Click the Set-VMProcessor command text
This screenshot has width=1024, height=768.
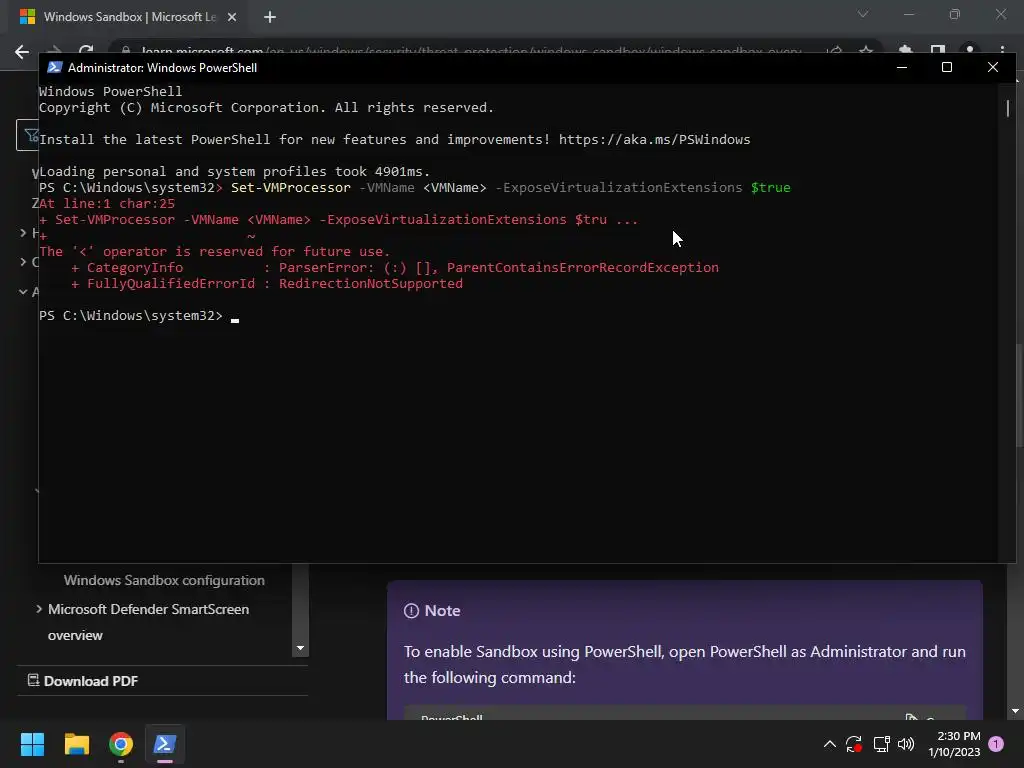click(x=291, y=187)
